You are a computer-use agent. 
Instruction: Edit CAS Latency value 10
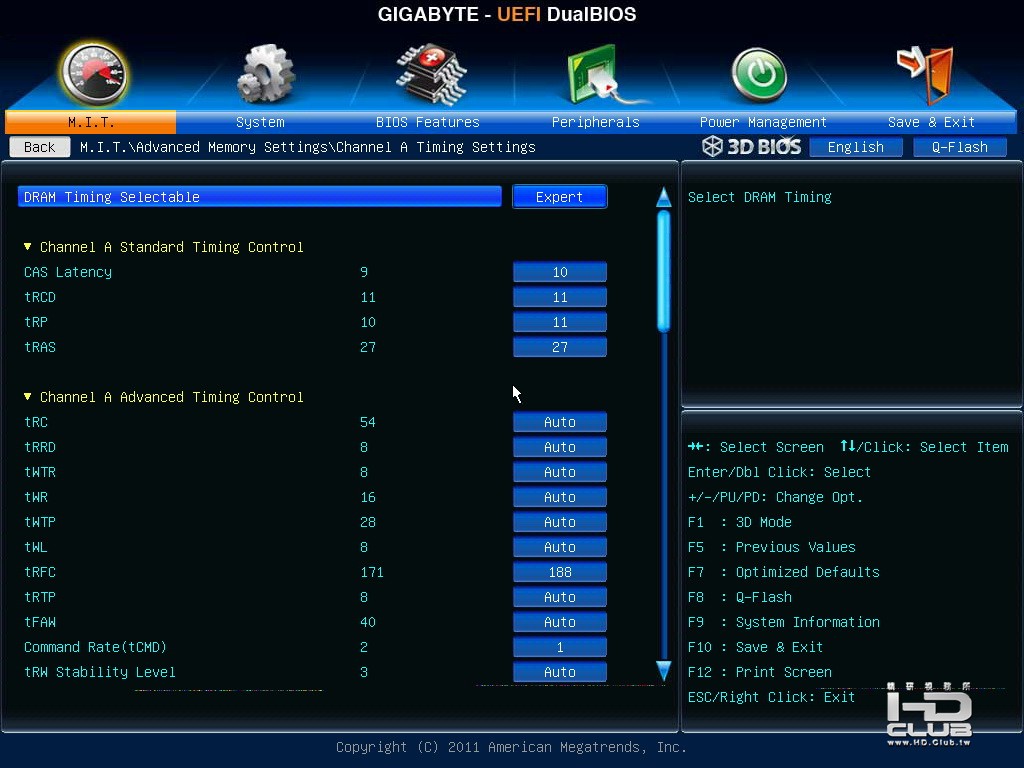(560, 272)
